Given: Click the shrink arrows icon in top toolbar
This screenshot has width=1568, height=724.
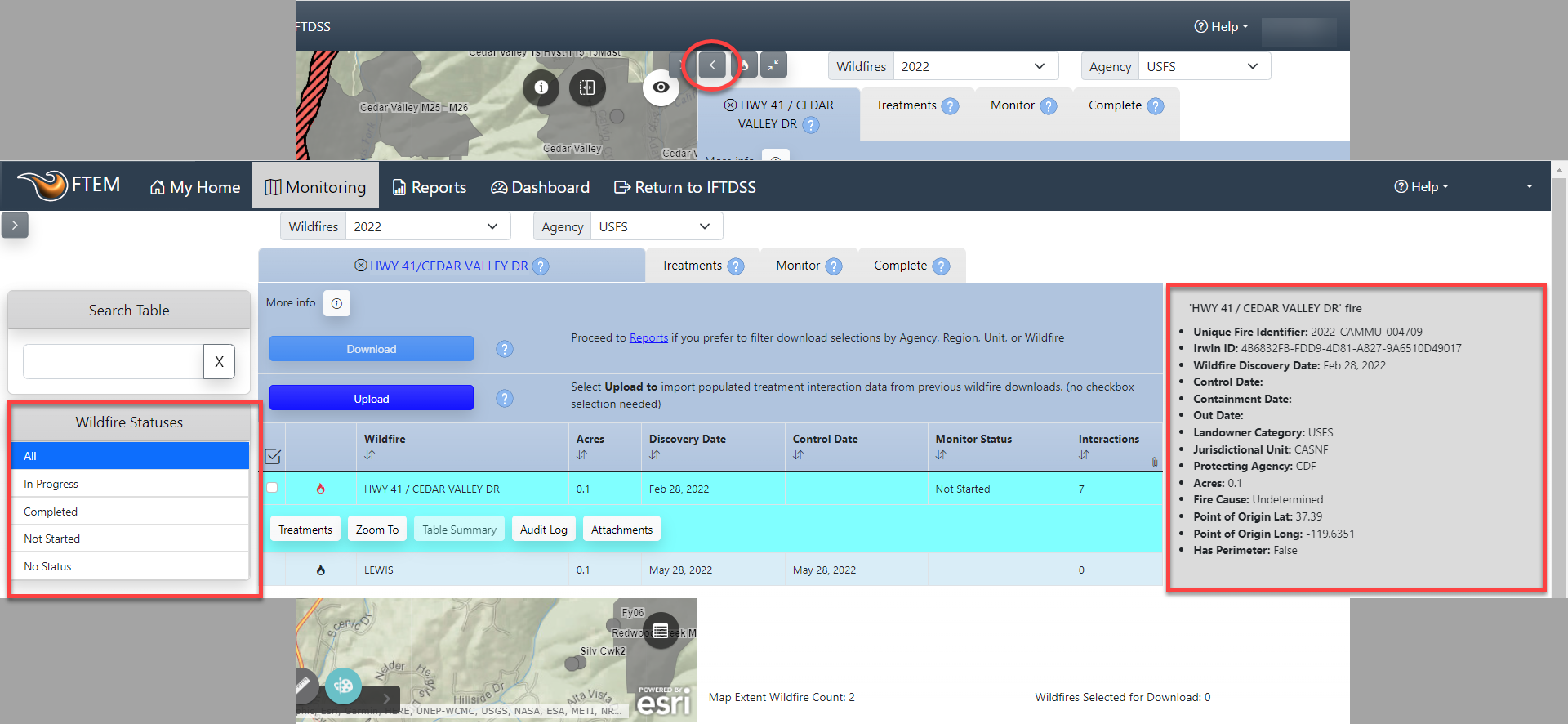Looking at the screenshot, I should coord(773,65).
